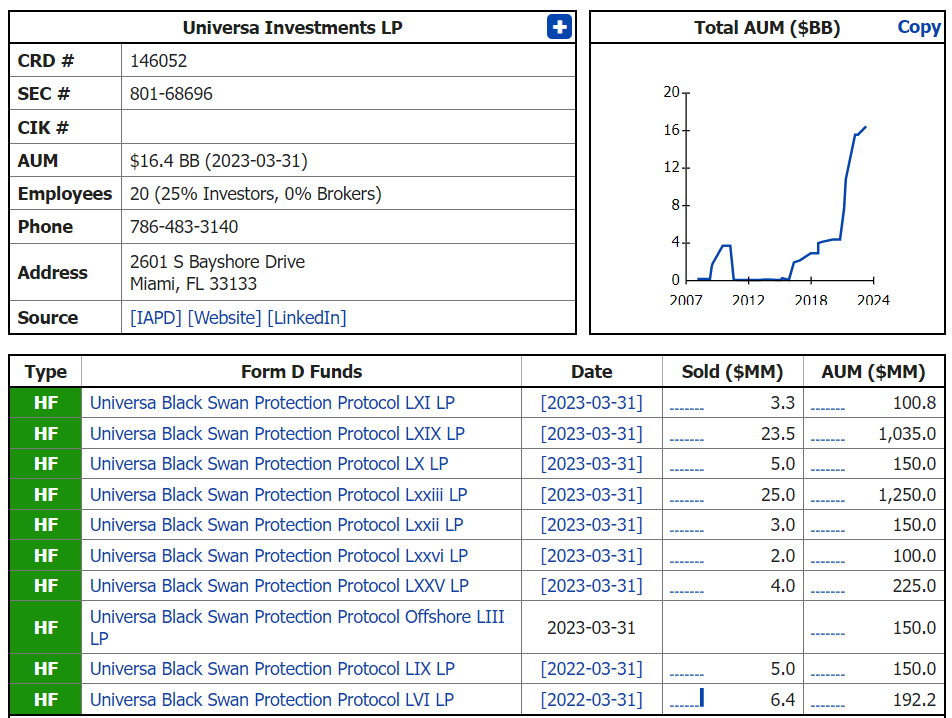Screen dimensions: 952x718
Task: Click the AUM ($MM) column header
Action: click(x=873, y=372)
